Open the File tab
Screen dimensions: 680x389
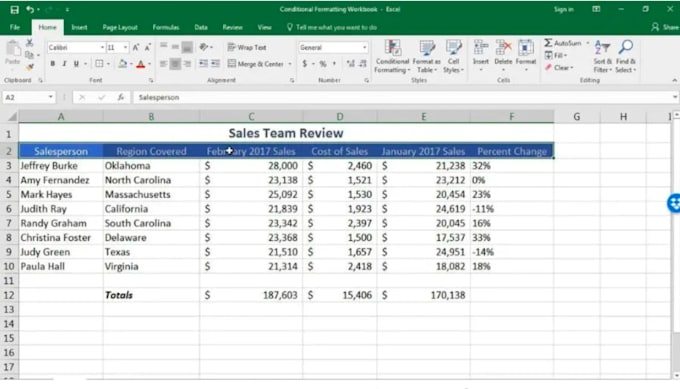(x=15, y=27)
